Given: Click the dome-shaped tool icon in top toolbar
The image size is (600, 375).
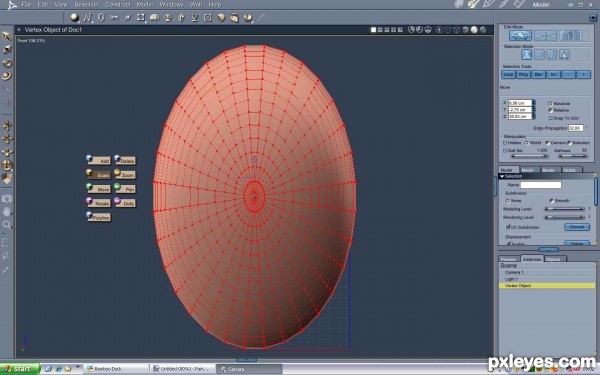Looking at the screenshot, I should coord(154,17).
